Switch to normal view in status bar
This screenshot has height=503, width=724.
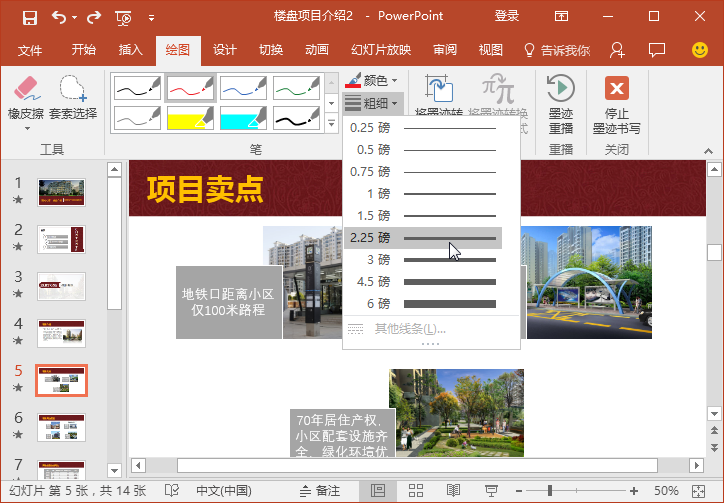(378, 491)
